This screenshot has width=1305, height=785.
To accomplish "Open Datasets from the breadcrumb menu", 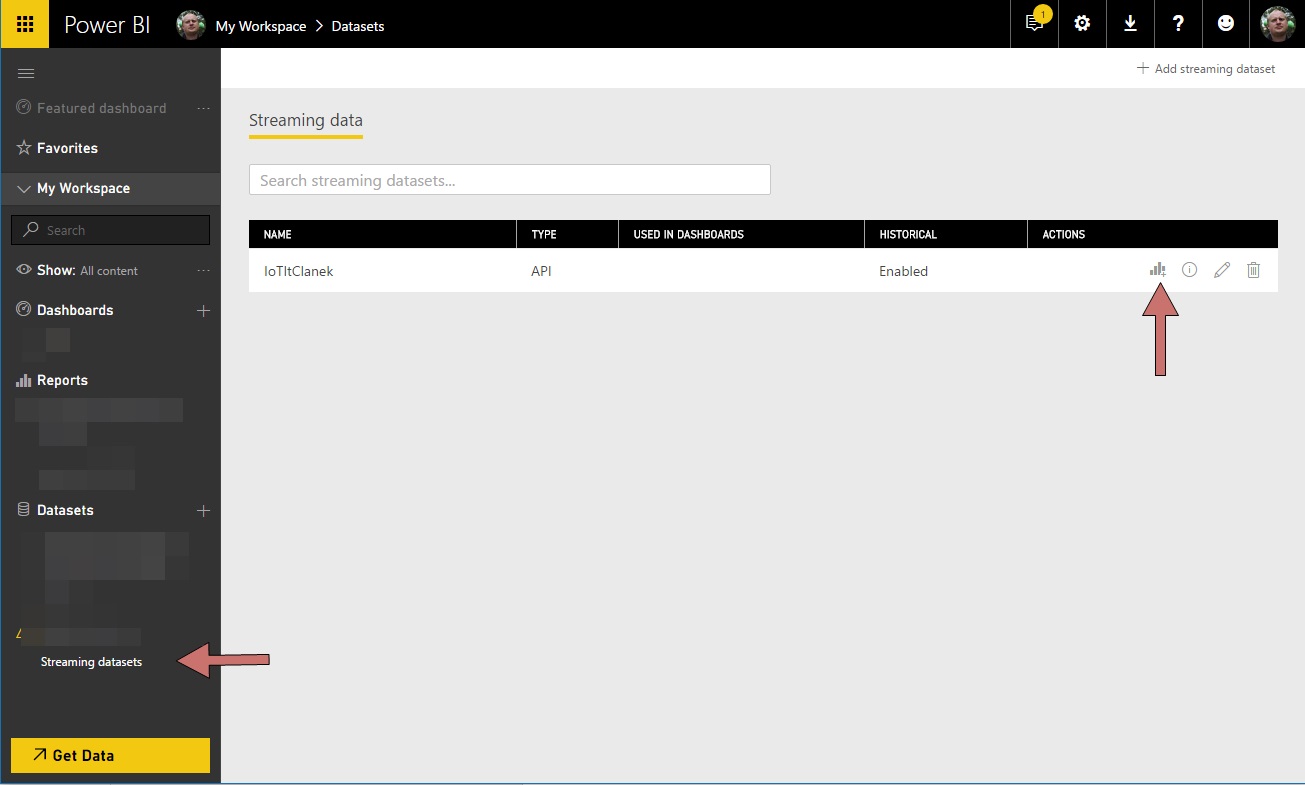I will tap(358, 26).
